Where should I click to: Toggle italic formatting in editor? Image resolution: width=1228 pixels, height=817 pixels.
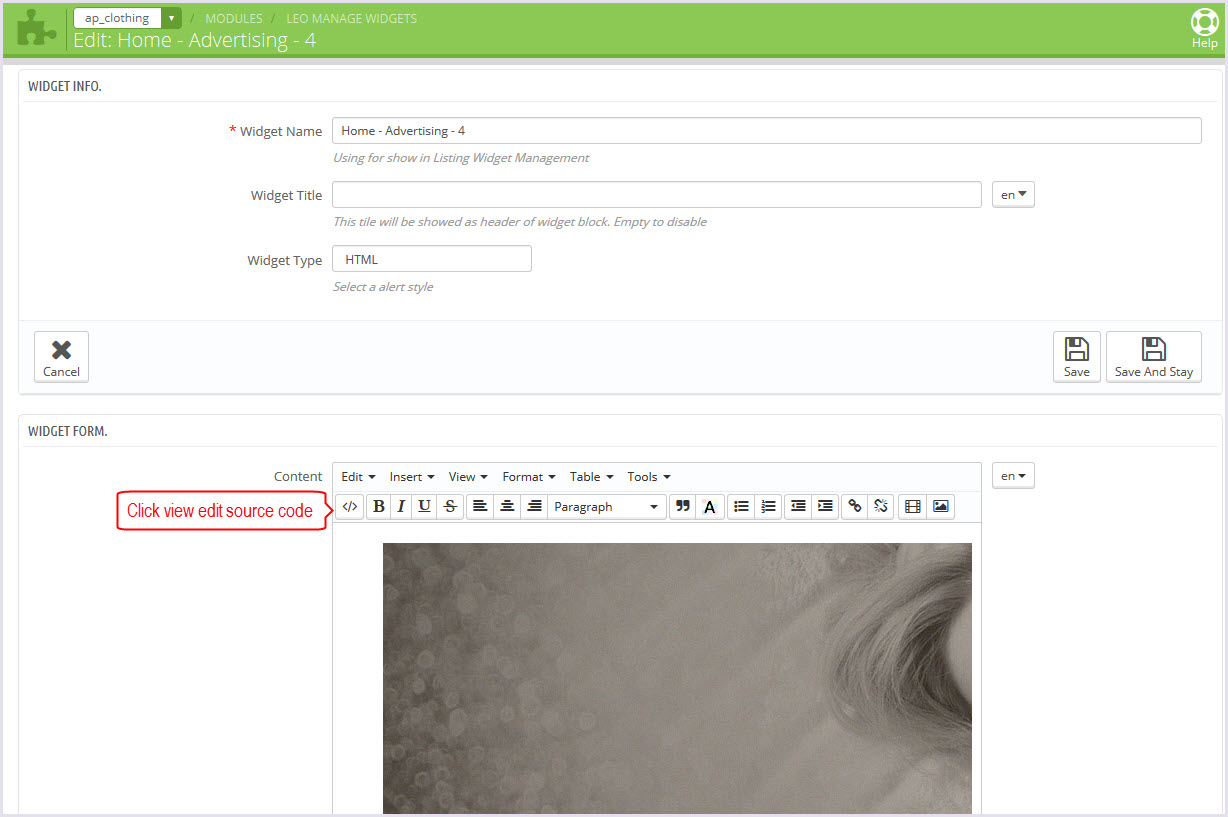pos(401,507)
